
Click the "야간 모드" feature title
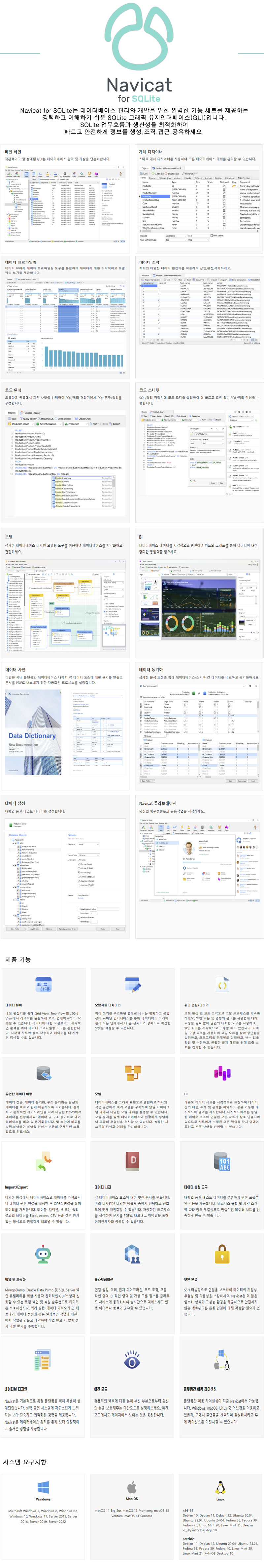[101, 1389]
